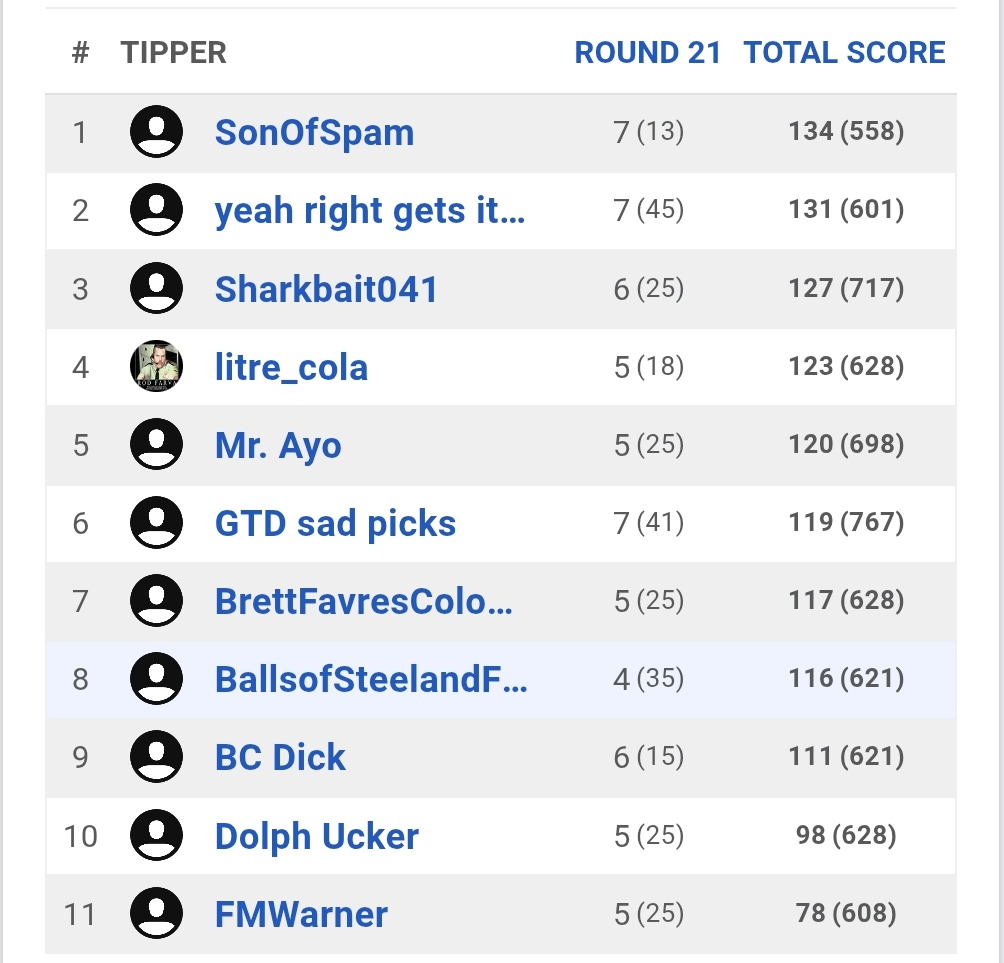
Task: Open Dolph Ucker tipper name link
Action: coord(317,837)
